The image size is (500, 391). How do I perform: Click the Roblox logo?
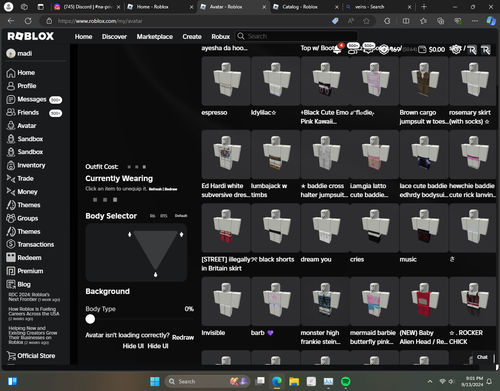pyautogui.click(x=31, y=36)
